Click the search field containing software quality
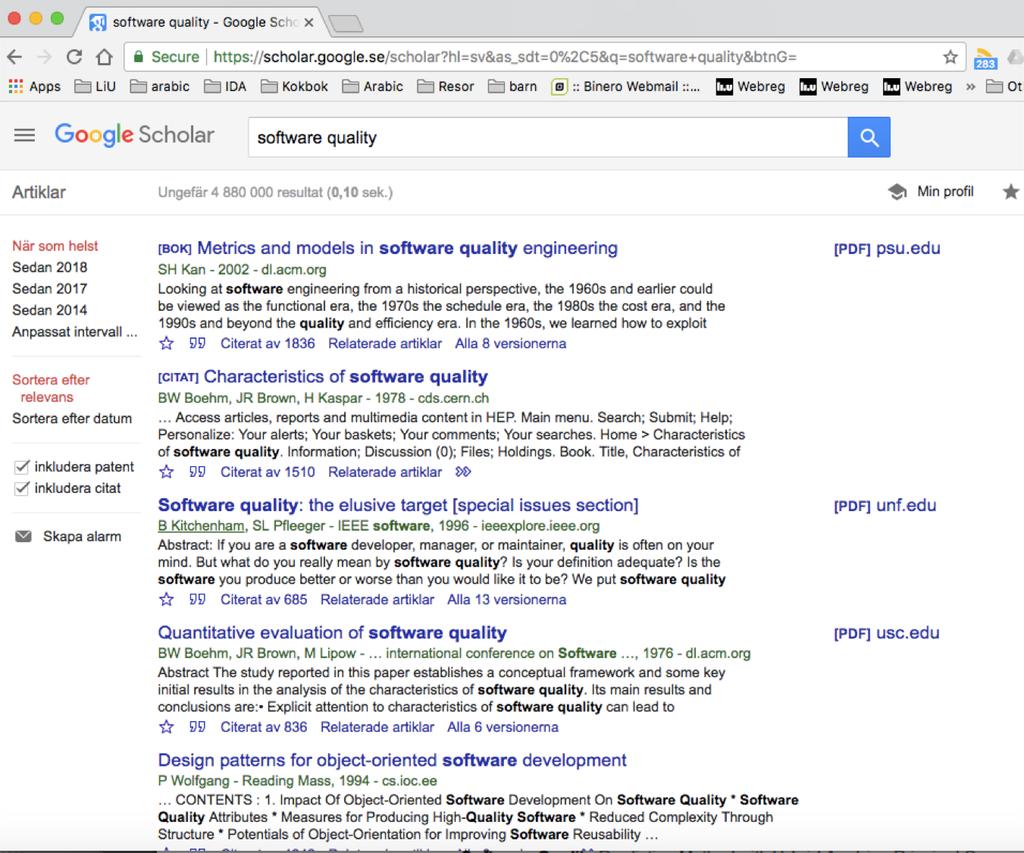The width and height of the screenshot is (1024, 853). 548,137
